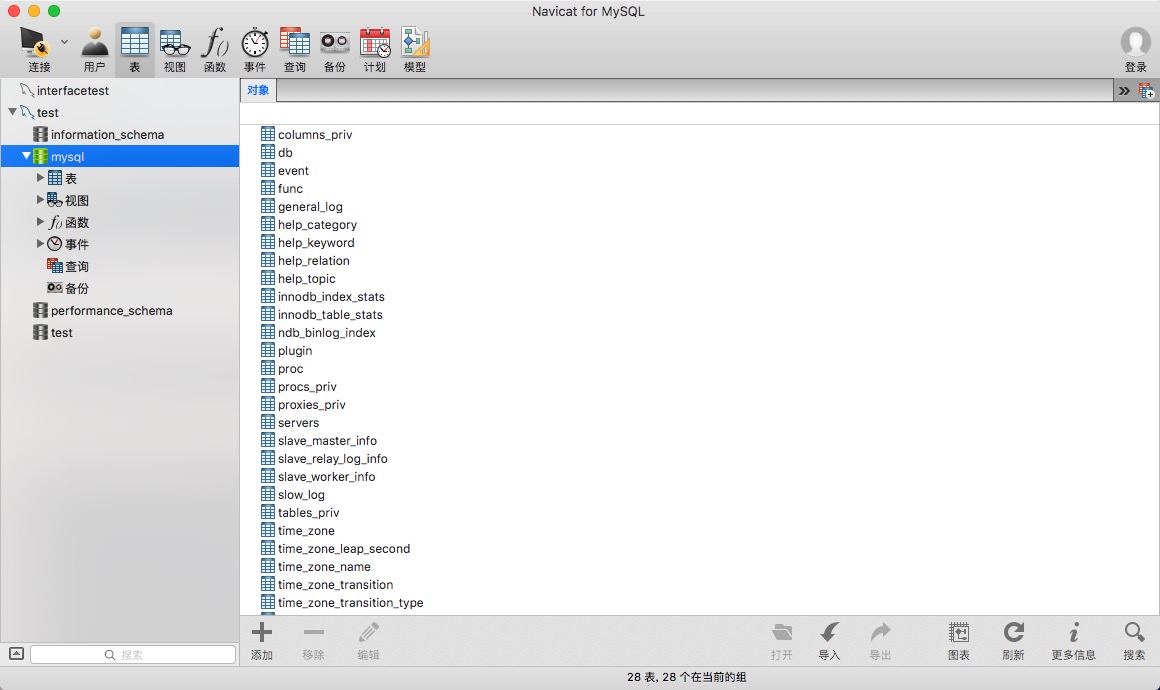The height and width of the screenshot is (690, 1160).
Task: Collapse the test connection tree
Action: [x=13, y=112]
